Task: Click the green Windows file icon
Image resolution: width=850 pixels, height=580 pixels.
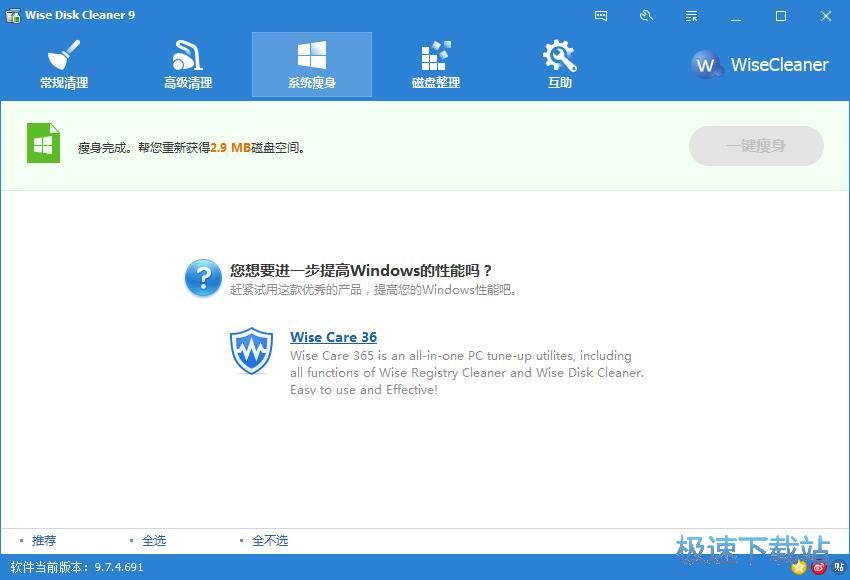Action: (x=43, y=143)
